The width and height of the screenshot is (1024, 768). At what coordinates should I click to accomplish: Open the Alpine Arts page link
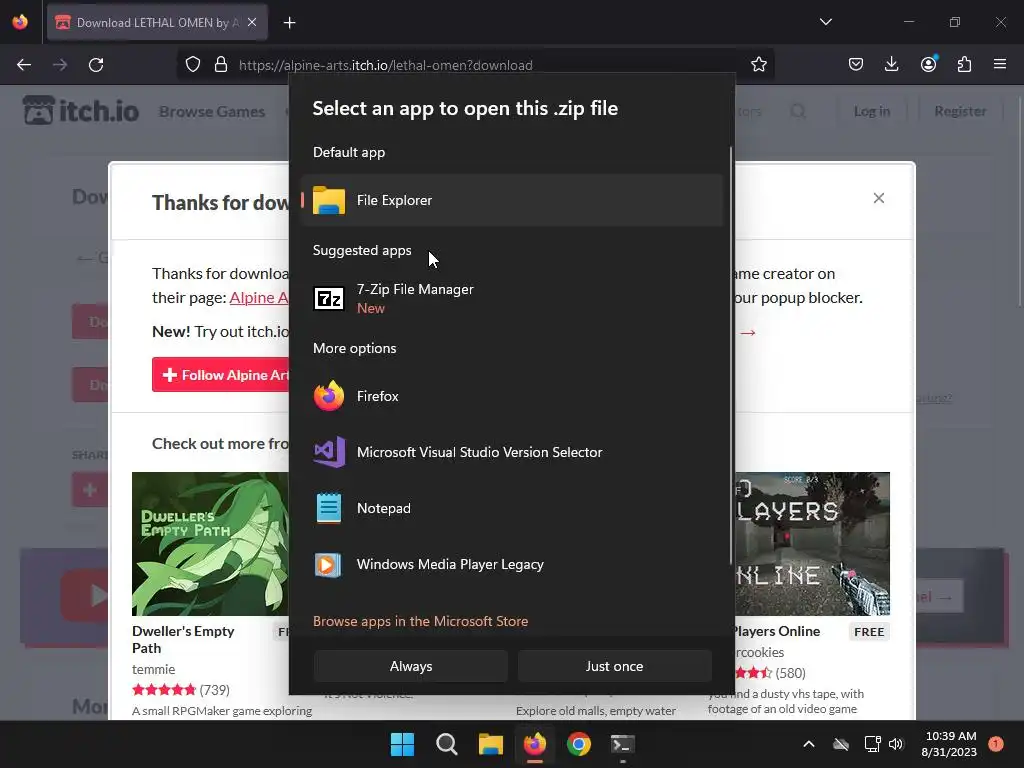coord(259,298)
